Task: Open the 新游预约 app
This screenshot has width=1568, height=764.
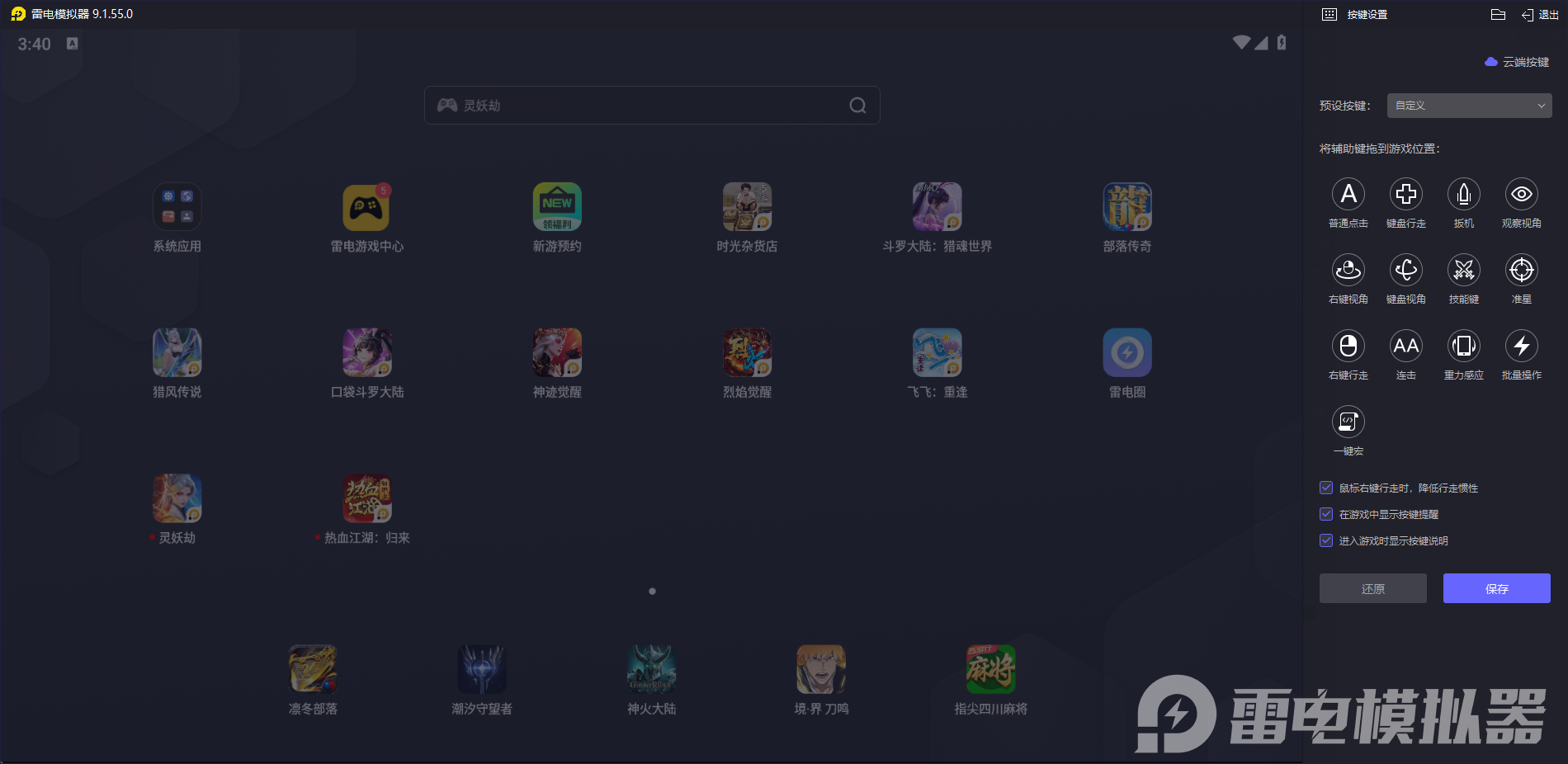Action: pyautogui.click(x=557, y=206)
